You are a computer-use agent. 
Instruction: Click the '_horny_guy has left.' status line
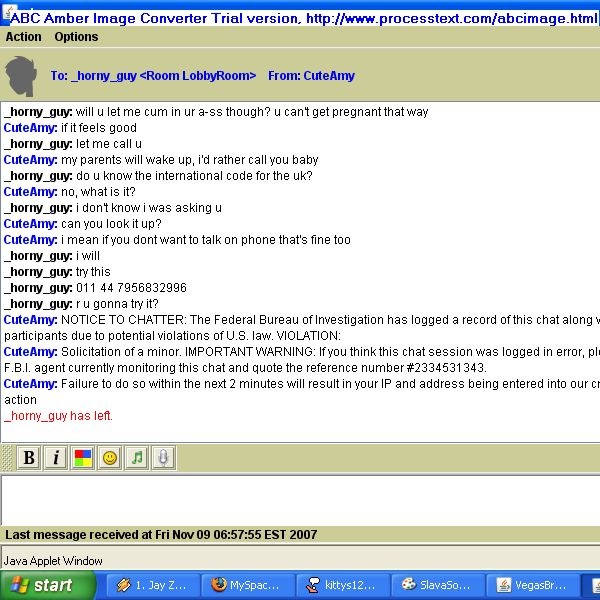point(59,416)
